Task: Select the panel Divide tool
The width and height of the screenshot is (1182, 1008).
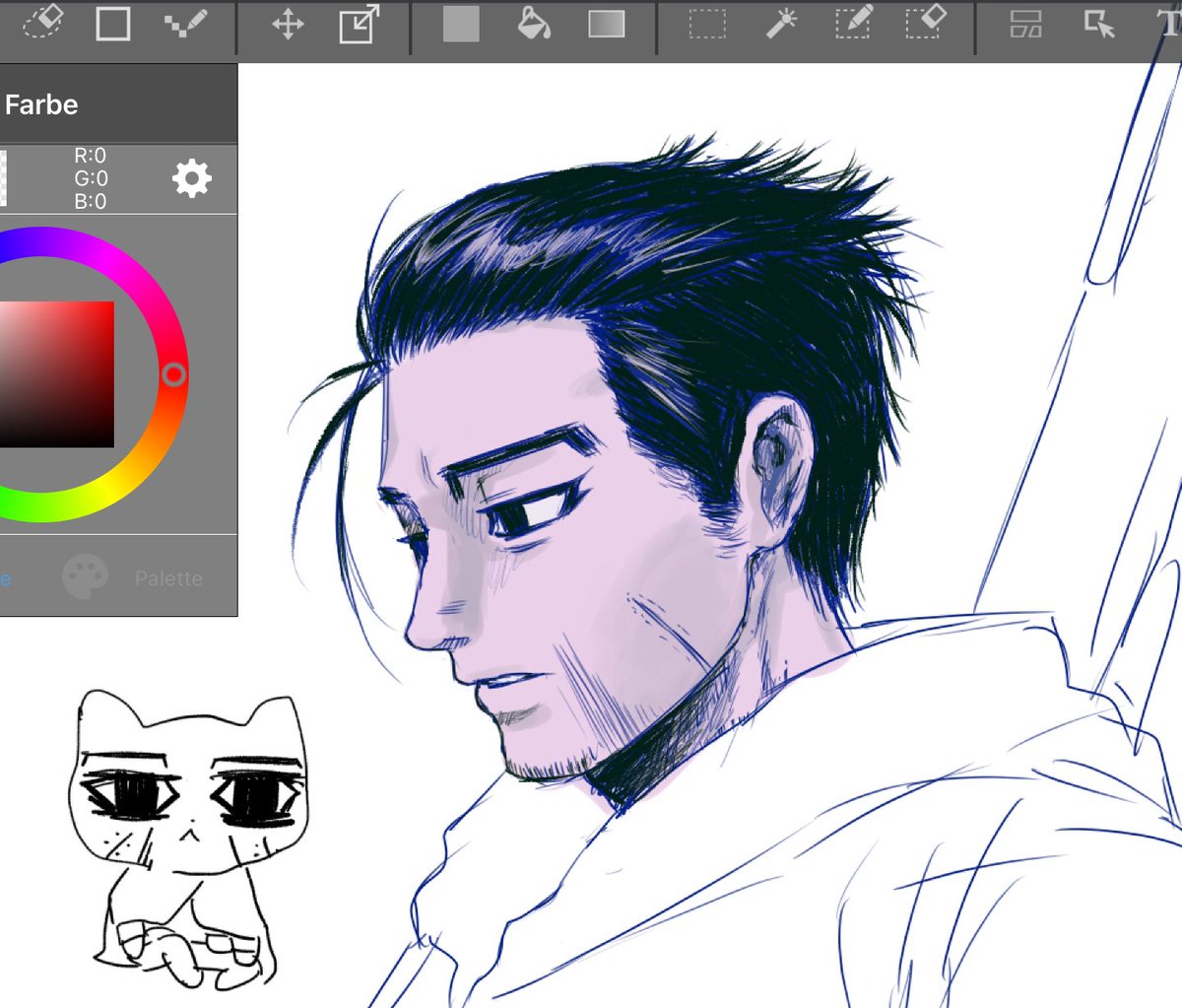Action: pyautogui.click(x=1027, y=26)
